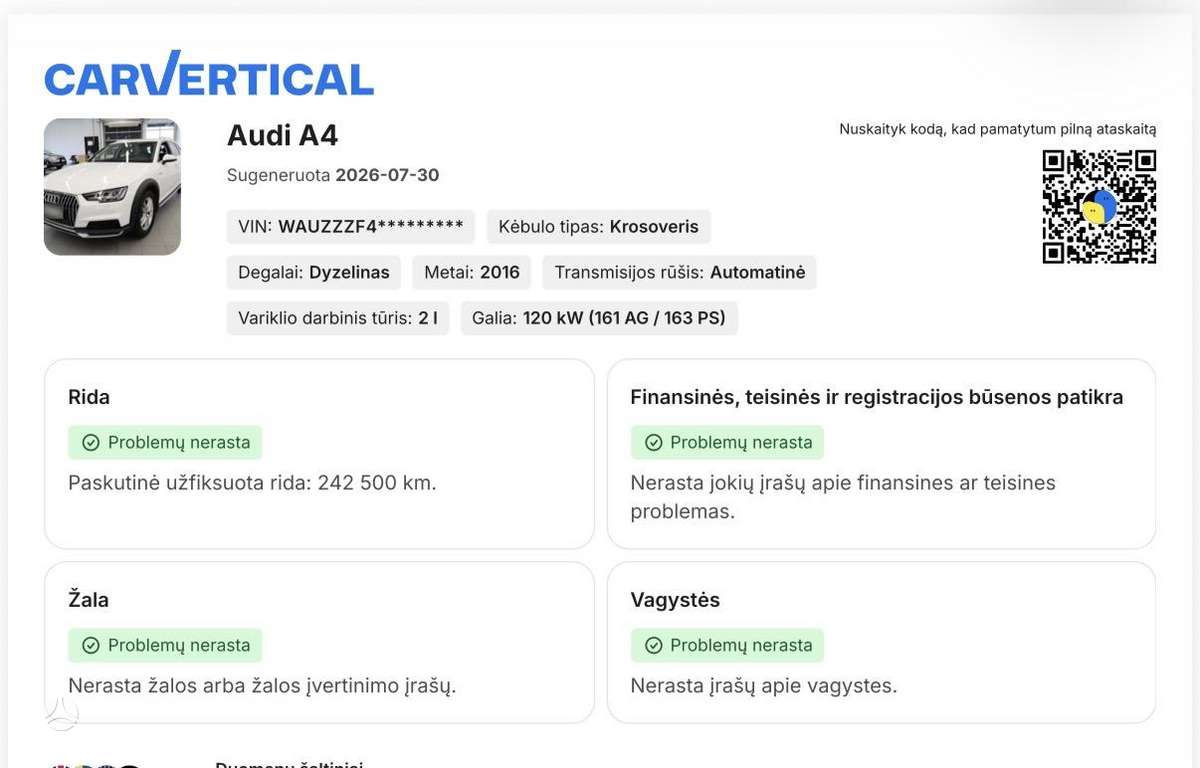
Task: Click the check icon in Rida card
Action: [x=91, y=443]
